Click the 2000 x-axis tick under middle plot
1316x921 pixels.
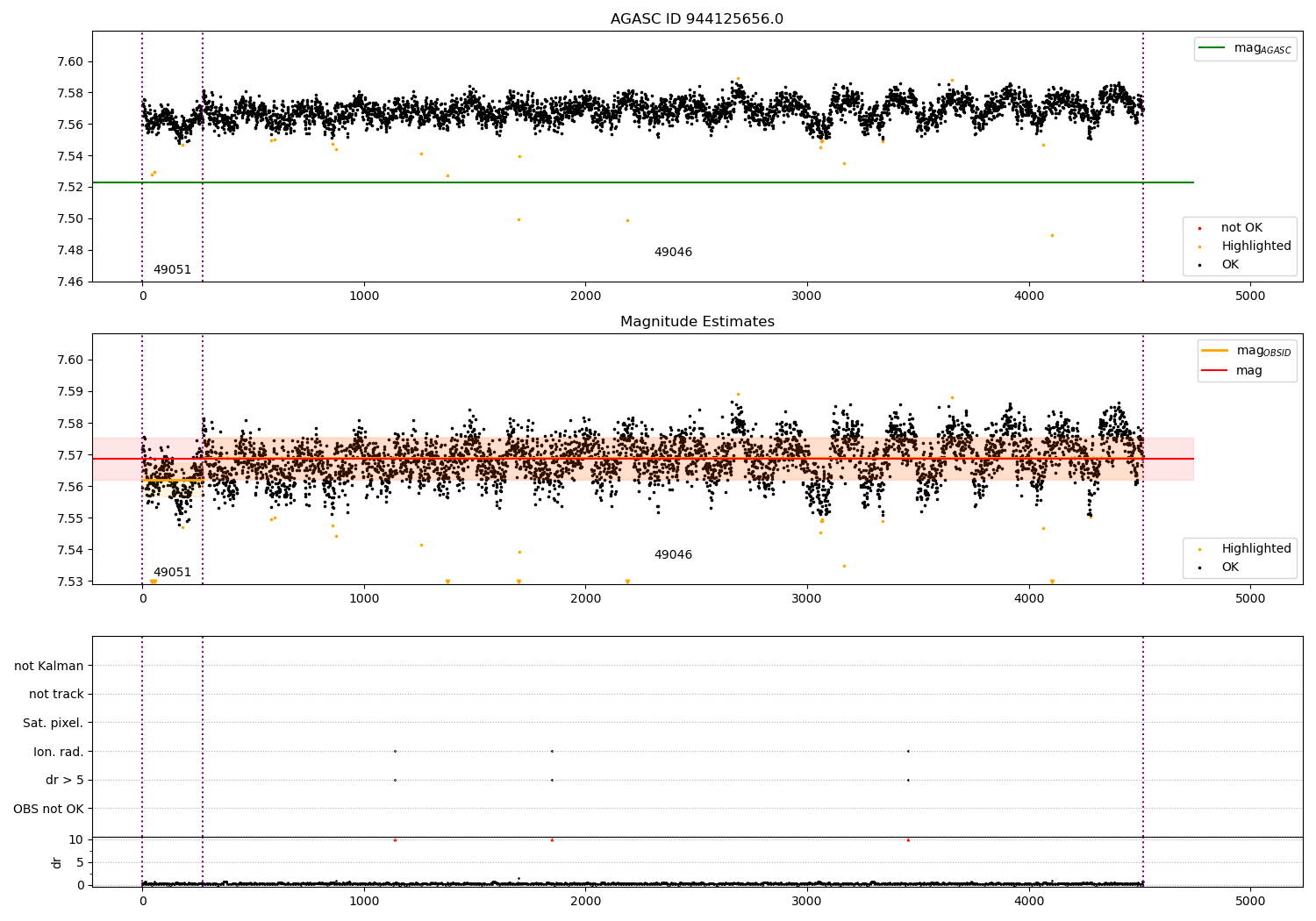(585, 598)
